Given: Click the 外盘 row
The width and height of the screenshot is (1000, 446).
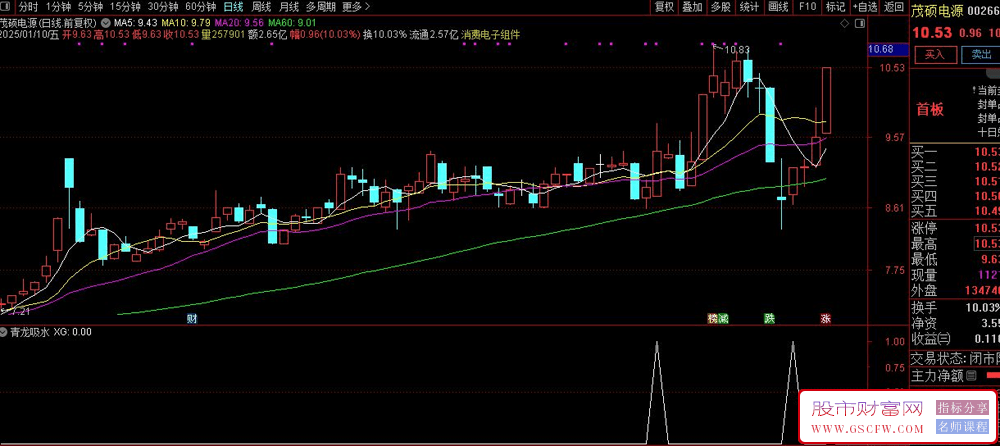Looking at the screenshot, I should (x=955, y=290).
